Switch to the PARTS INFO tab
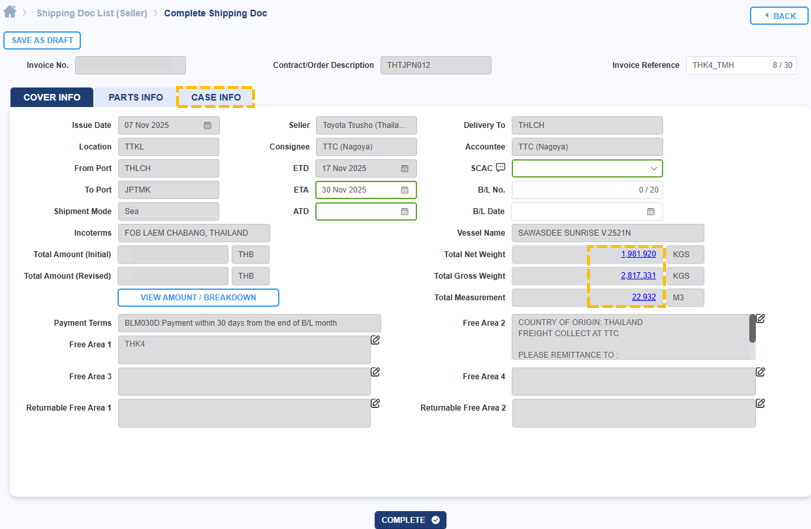This screenshot has width=811, height=529. 135,97
